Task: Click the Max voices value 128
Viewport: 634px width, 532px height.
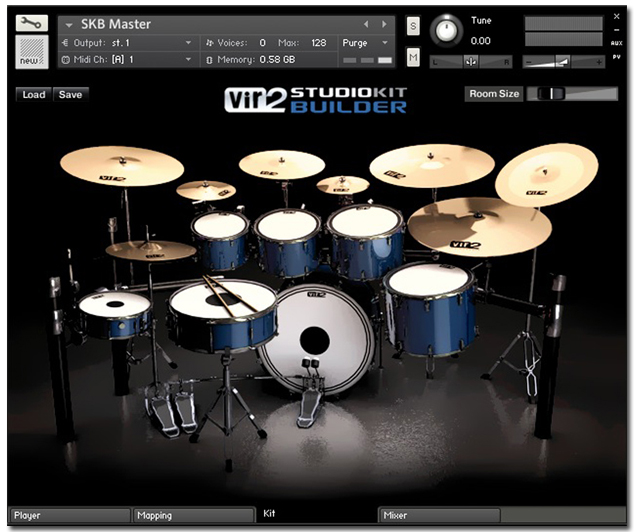Action: pos(319,43)
